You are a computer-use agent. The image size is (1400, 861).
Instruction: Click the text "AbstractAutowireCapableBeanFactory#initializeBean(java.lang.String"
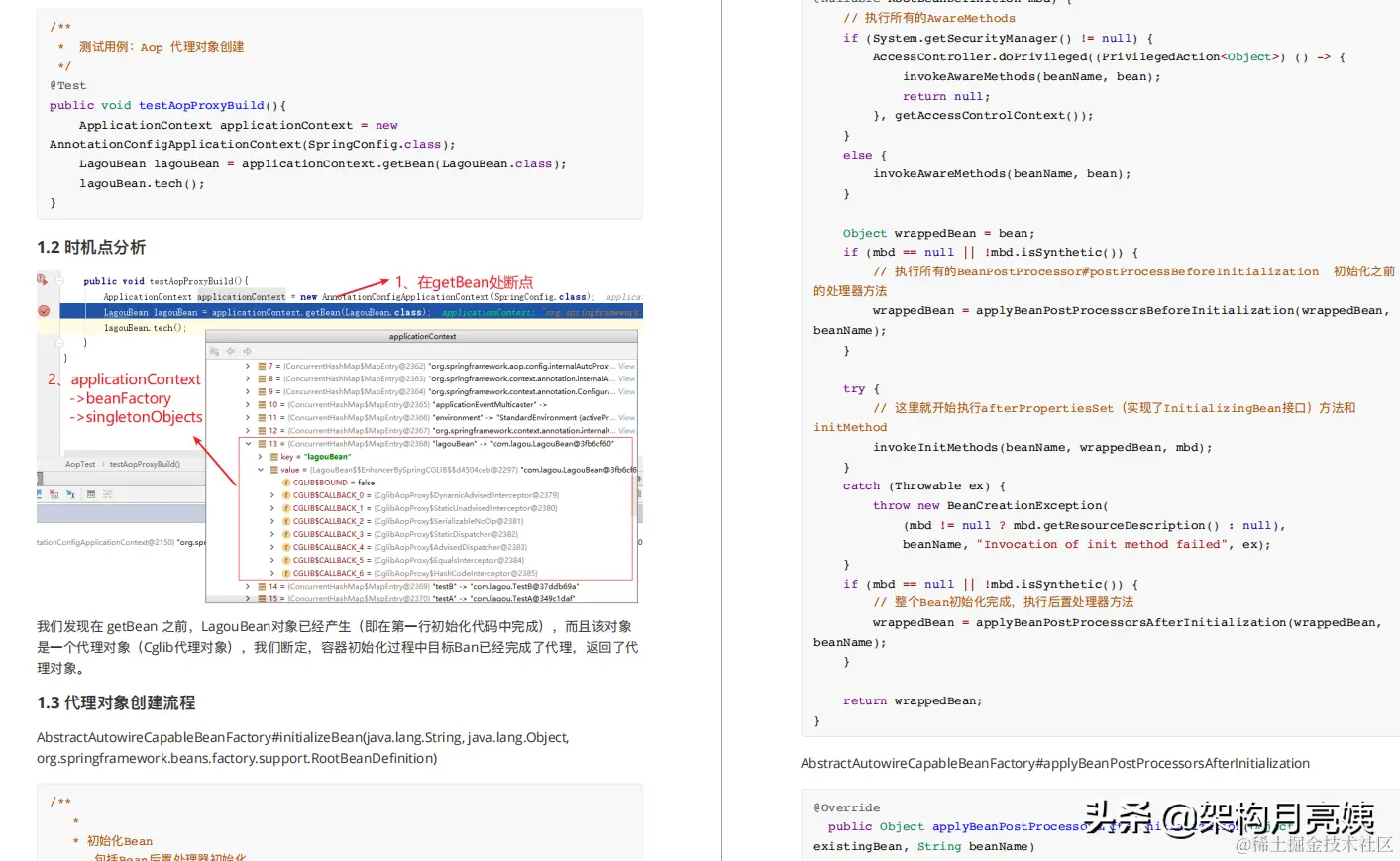(250, 737)
